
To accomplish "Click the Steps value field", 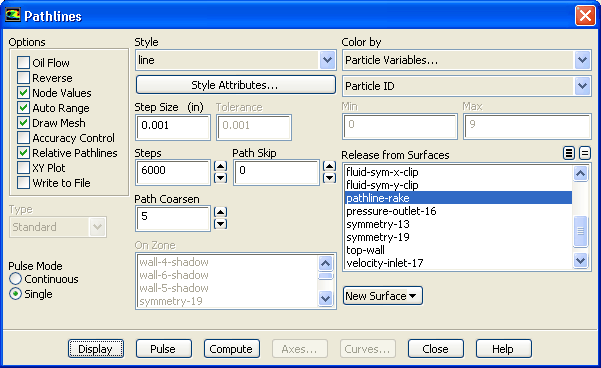I will [x=173, y=172].
